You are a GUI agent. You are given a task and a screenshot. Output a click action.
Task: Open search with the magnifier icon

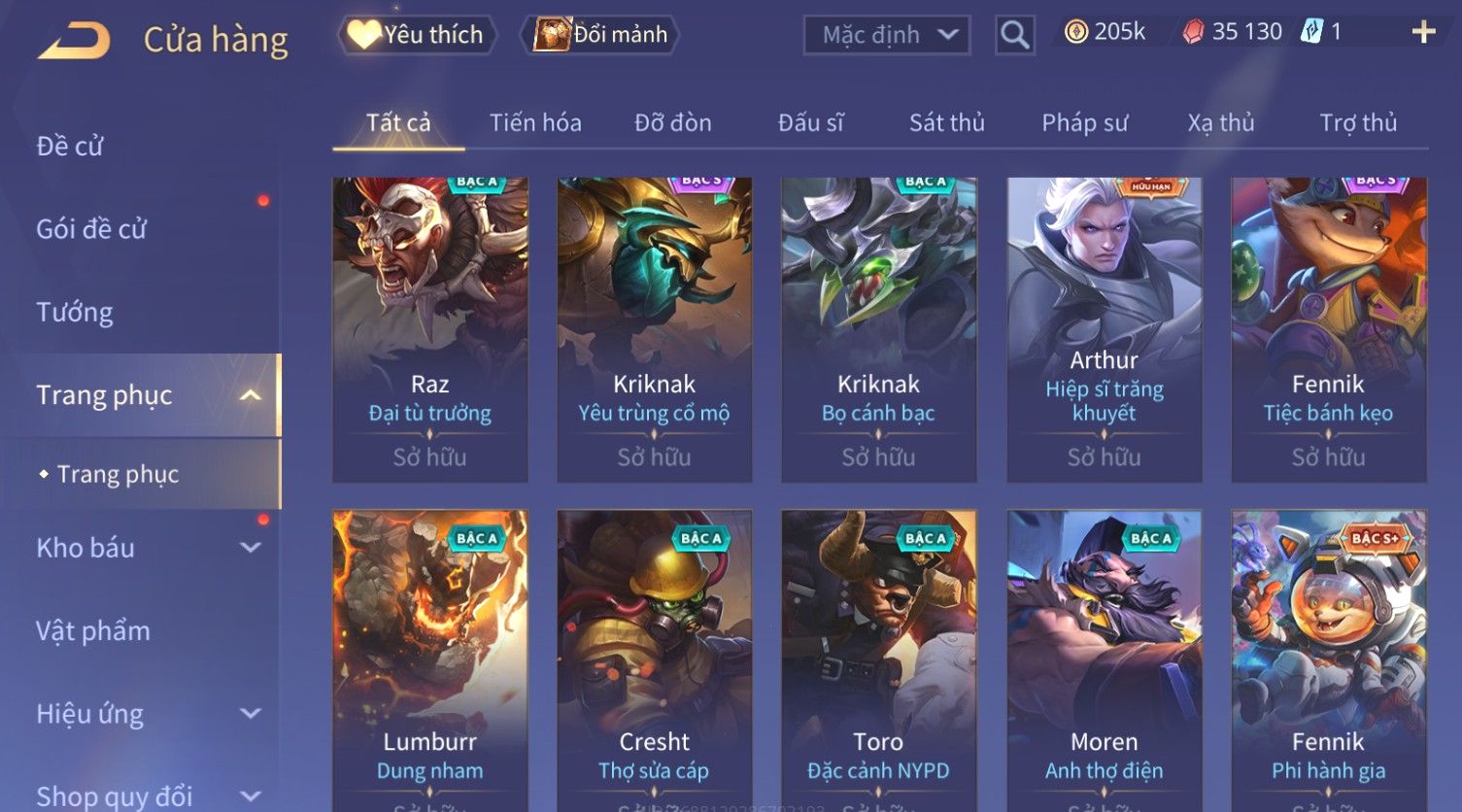(1015, 35)
